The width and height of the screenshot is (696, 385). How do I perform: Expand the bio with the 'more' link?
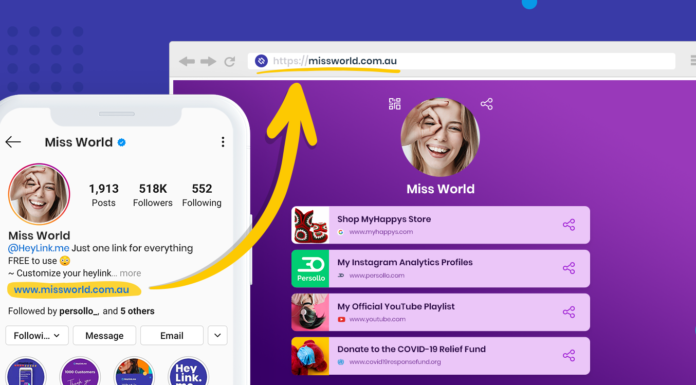click(130, 273)
